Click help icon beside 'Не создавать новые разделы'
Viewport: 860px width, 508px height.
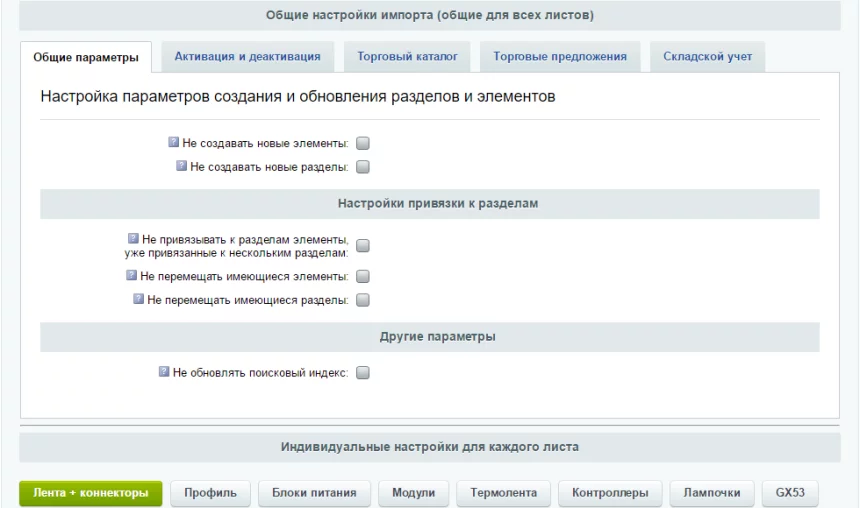pos(182,166)
